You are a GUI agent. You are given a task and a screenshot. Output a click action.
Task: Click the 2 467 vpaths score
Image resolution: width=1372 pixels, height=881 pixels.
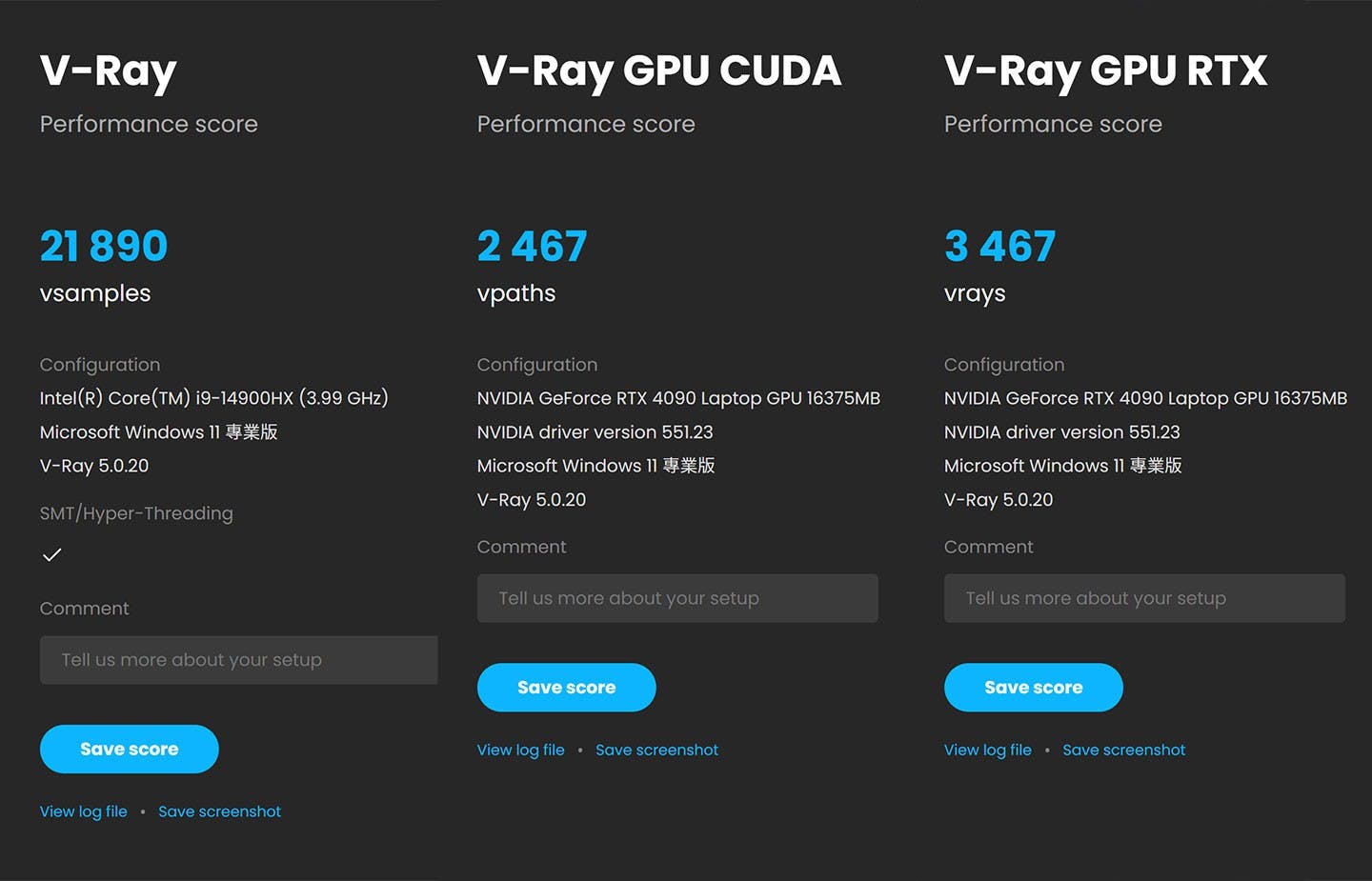point(533,247)
